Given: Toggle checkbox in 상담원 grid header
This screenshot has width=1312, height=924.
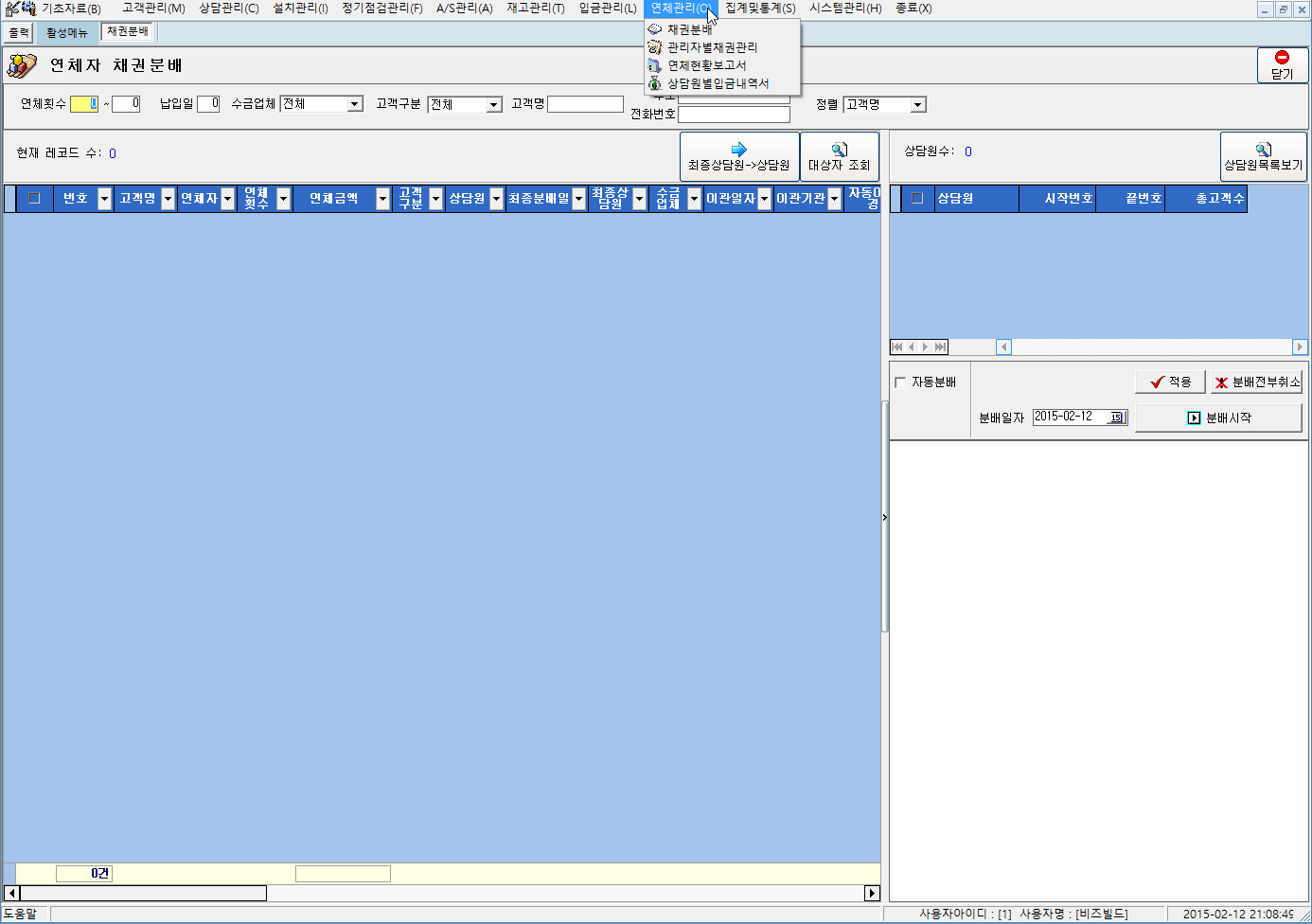Looking at the screenshot, I should coord(916,198).
